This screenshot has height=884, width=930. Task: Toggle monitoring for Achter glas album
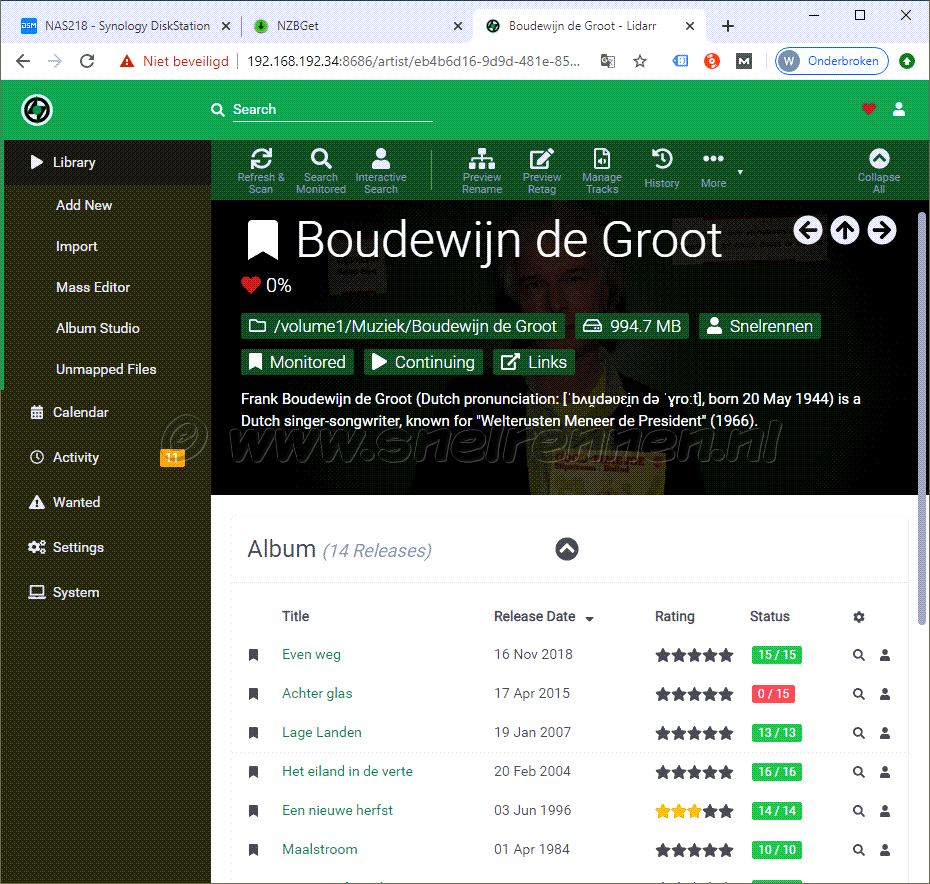253,694
